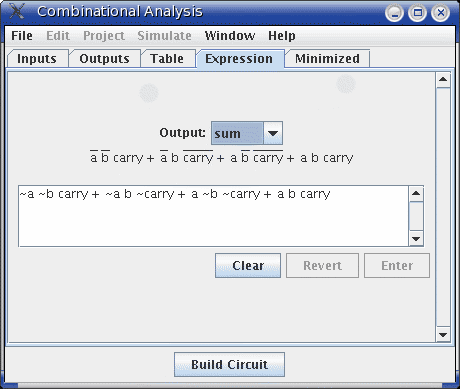Open the Help menu
Screen dimensions: 460x389
[x=282, y=36]
